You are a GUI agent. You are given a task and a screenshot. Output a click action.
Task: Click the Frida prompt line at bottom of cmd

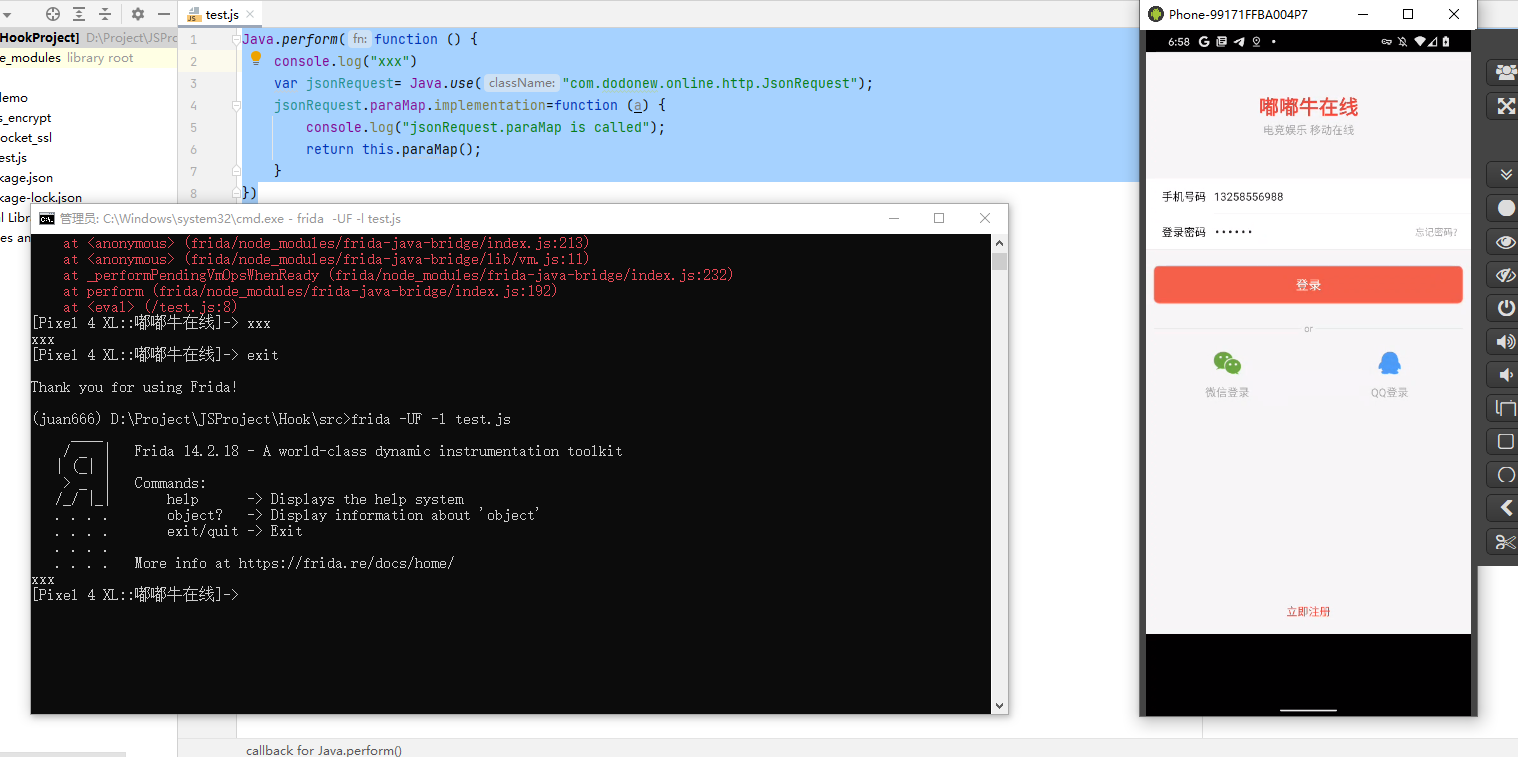click(135, 595)
